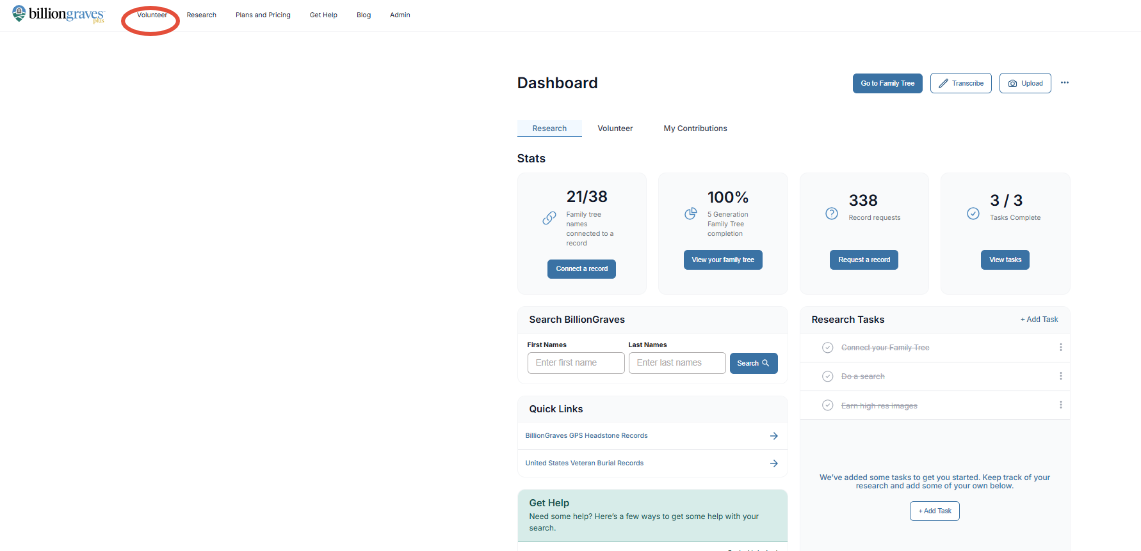Click the link icon in 21/38 stat card
The image size is (1141, 551).
[549, 218]
